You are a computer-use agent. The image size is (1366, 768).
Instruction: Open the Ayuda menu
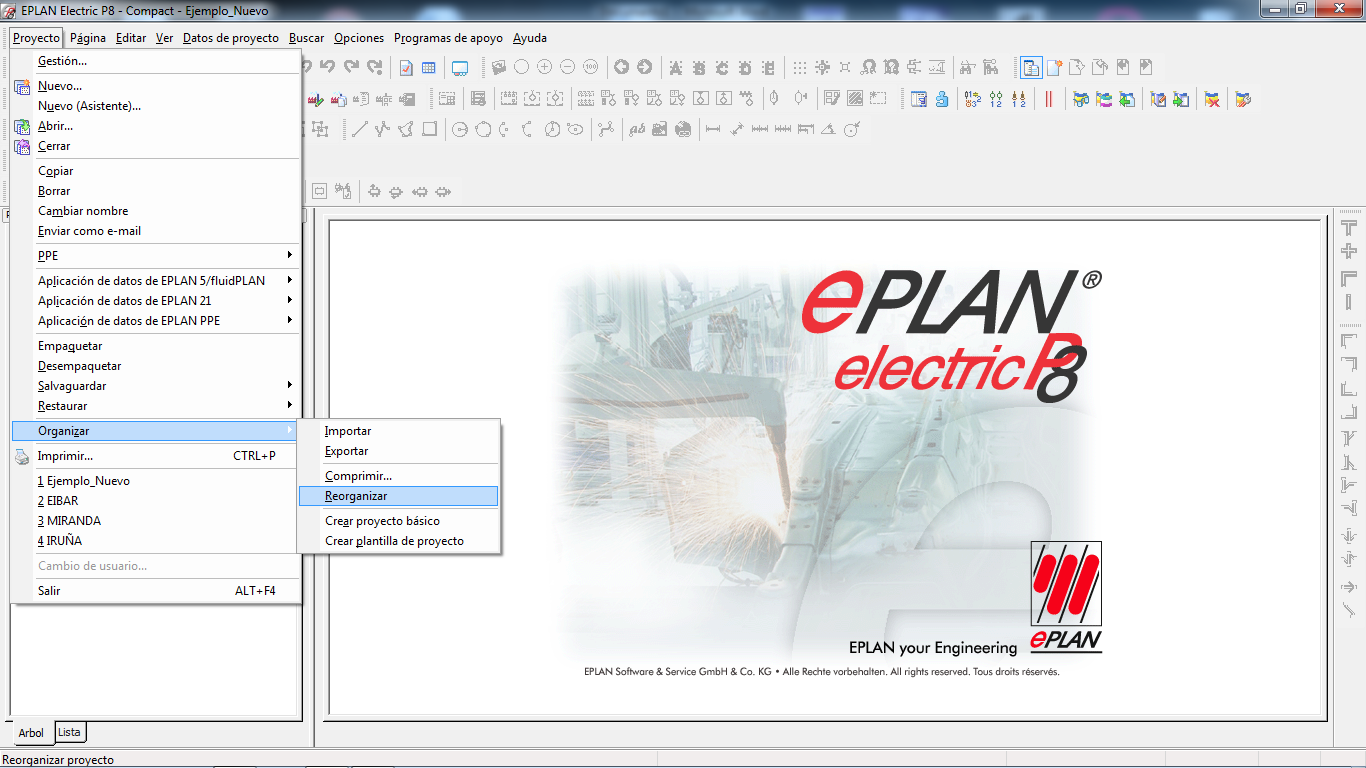tap(529, 38)
